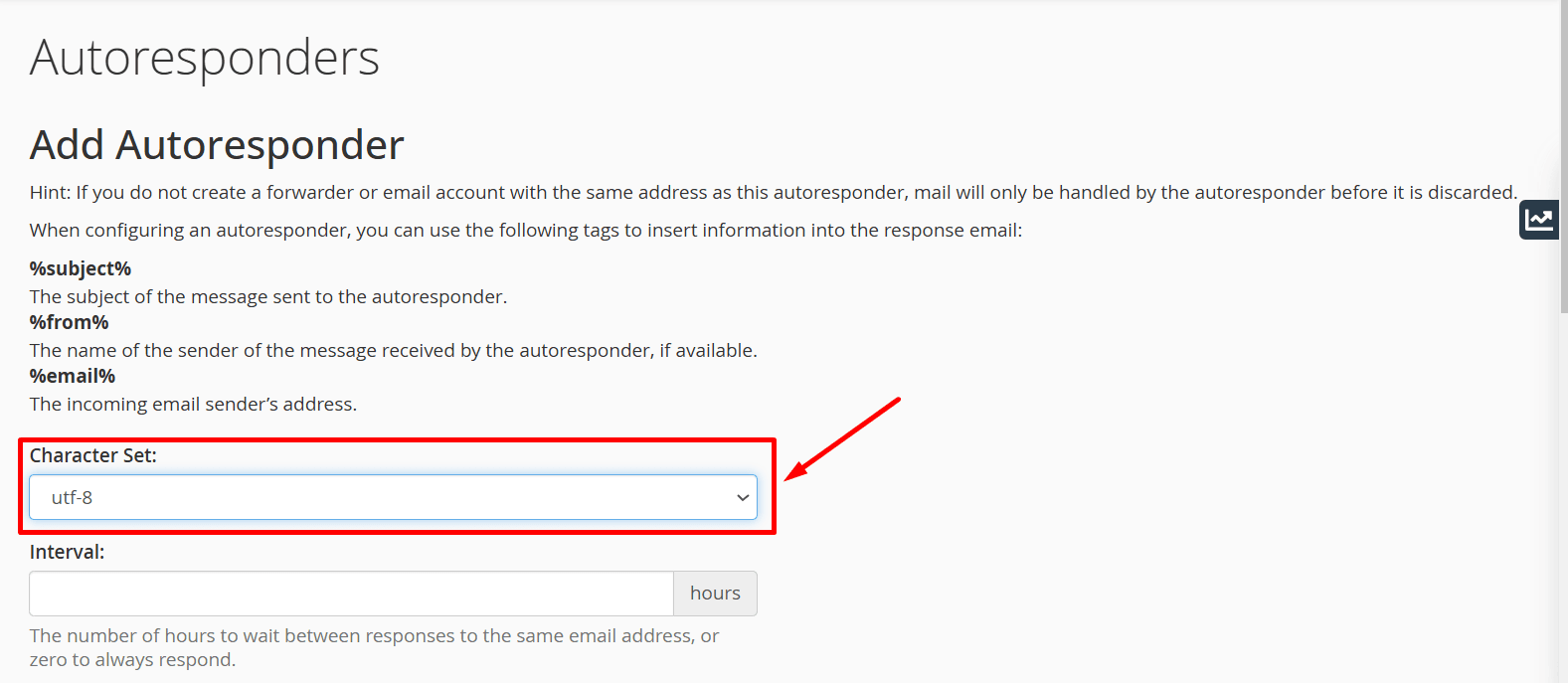Click the Character Set field label
Screen dimensions: 1568x683
(92, 455)
